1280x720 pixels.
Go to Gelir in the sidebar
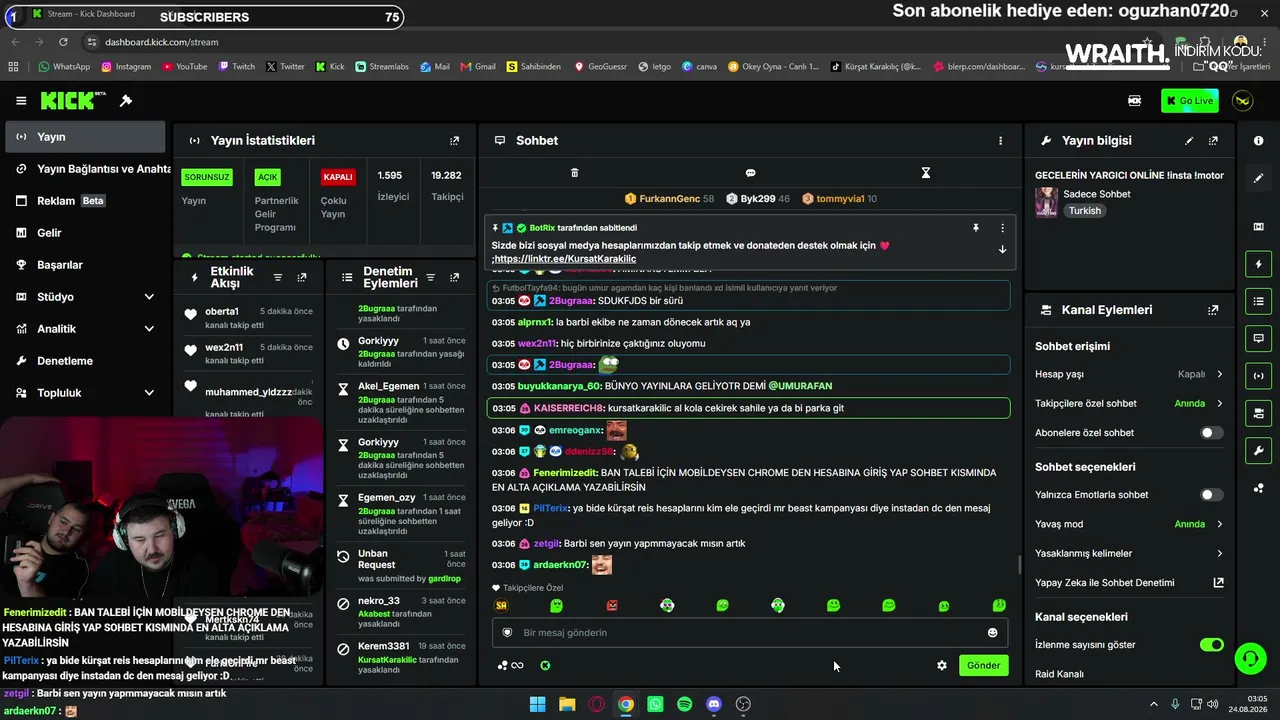pos(85,233)
